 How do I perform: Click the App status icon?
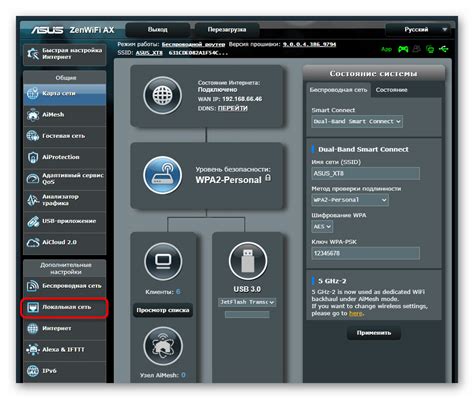[386, 49]
